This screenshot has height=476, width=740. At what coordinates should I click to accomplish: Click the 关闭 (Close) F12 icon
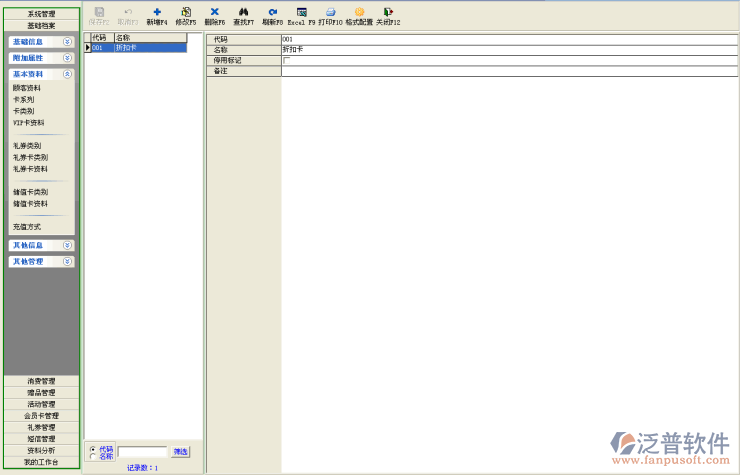[388, 12]
